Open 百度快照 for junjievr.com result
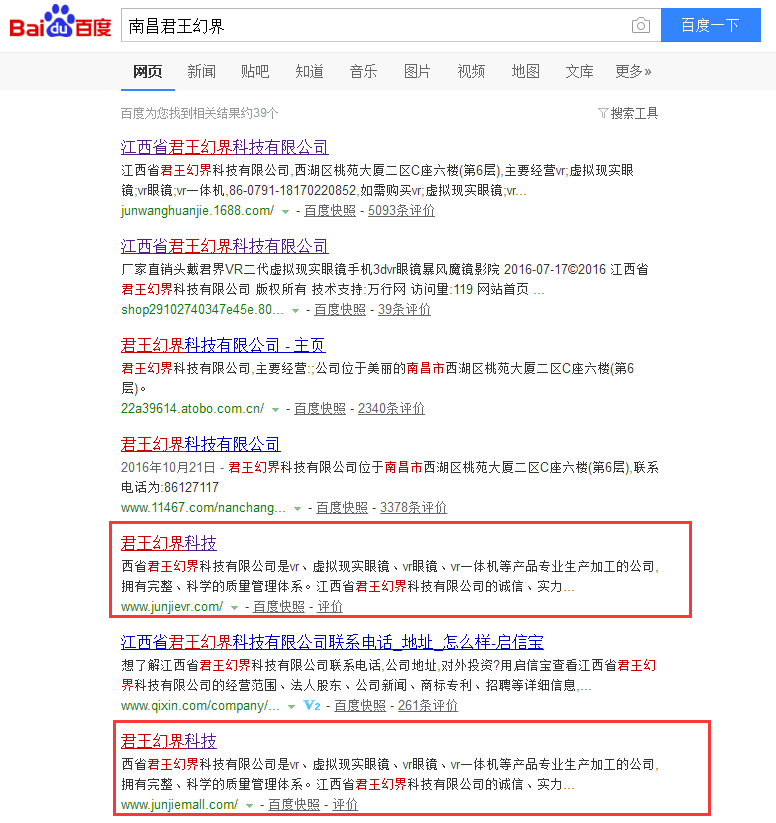 [279, 607]
